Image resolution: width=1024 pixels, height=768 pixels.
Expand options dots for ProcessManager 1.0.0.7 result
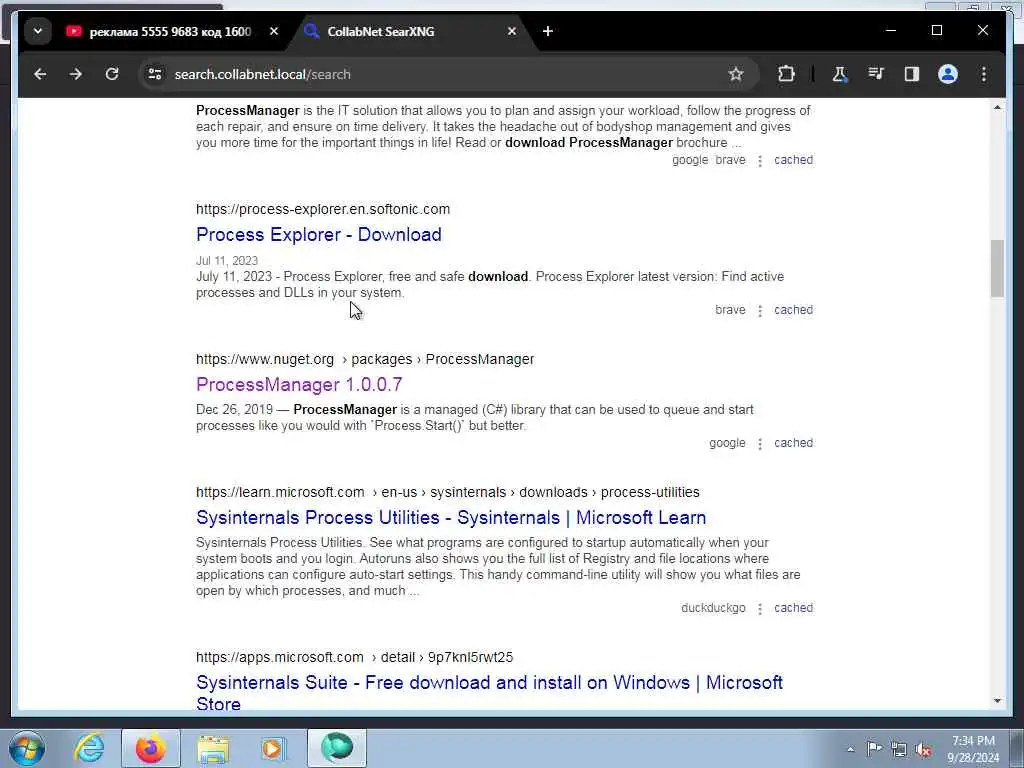point(760,443)
